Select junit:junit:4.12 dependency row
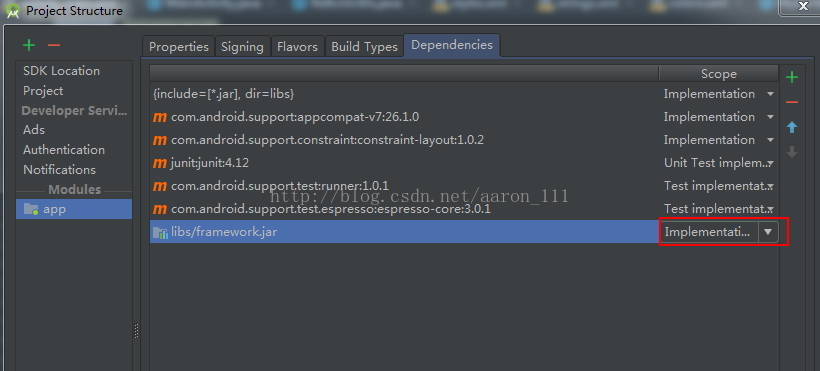Viewport: 820px width, 371px height. tap(404, 163)
